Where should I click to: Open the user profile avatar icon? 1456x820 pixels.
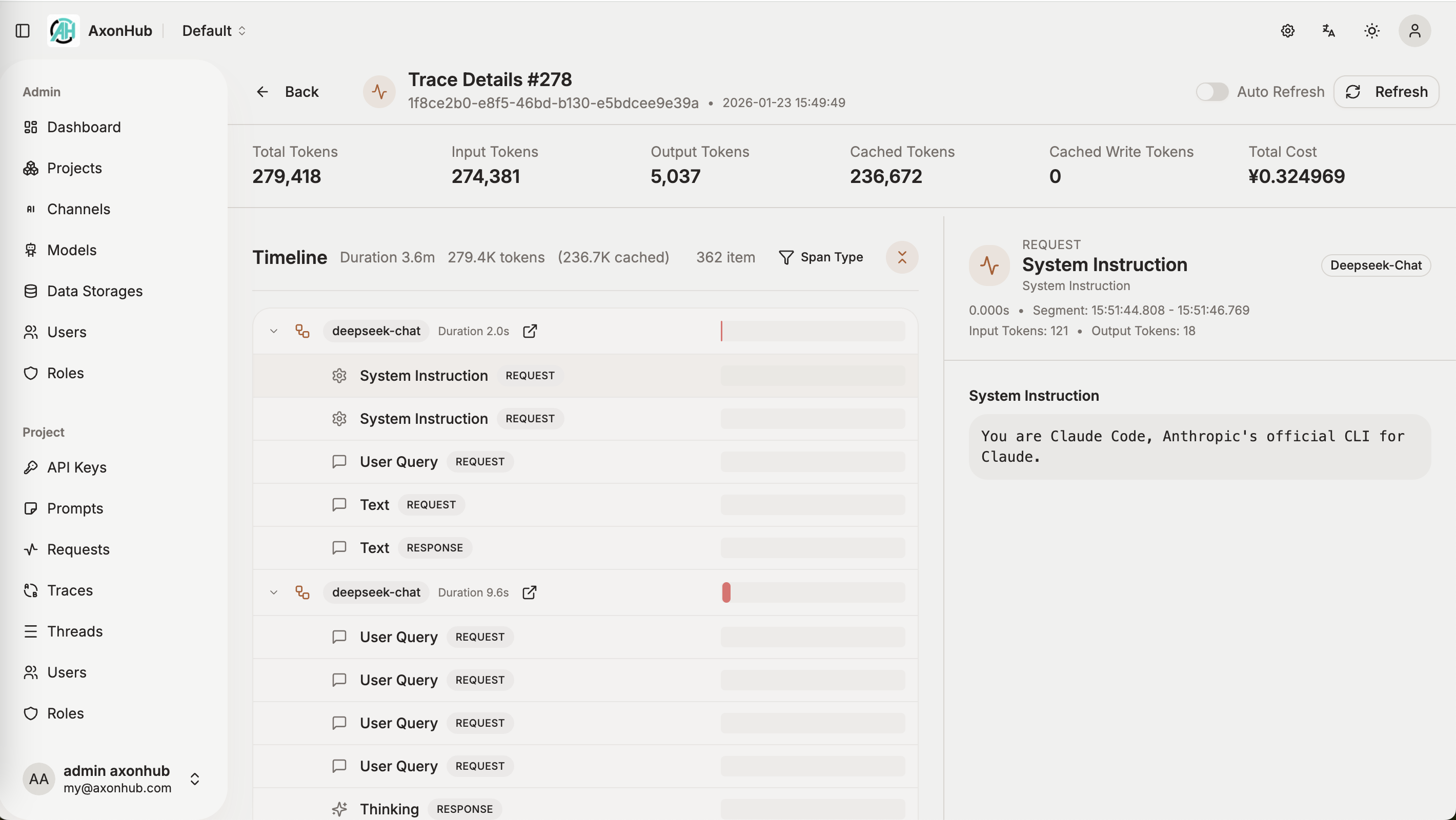click(x=1414, y=31)
